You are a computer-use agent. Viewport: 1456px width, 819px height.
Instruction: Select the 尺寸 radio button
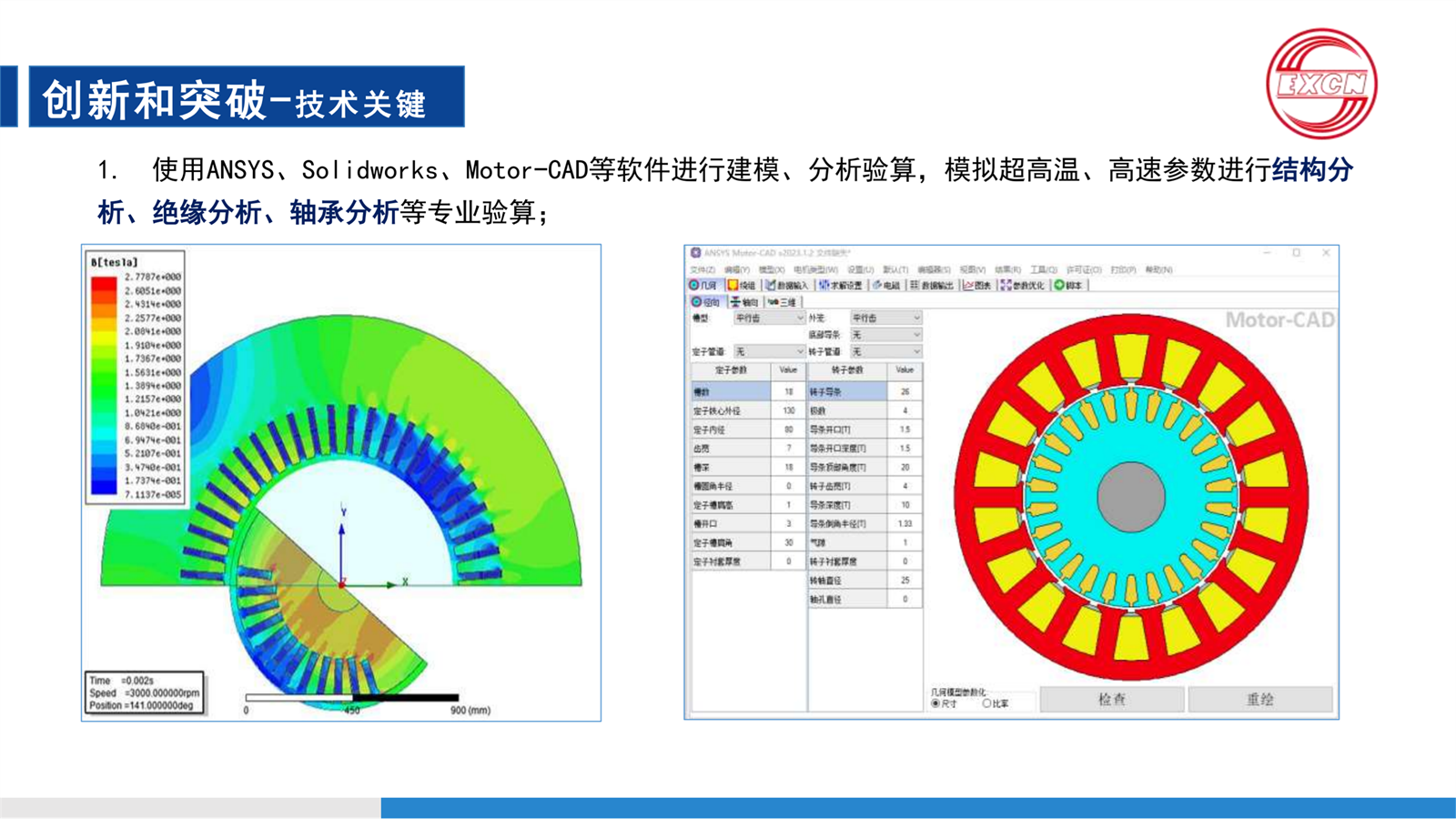tap(935, 703)
